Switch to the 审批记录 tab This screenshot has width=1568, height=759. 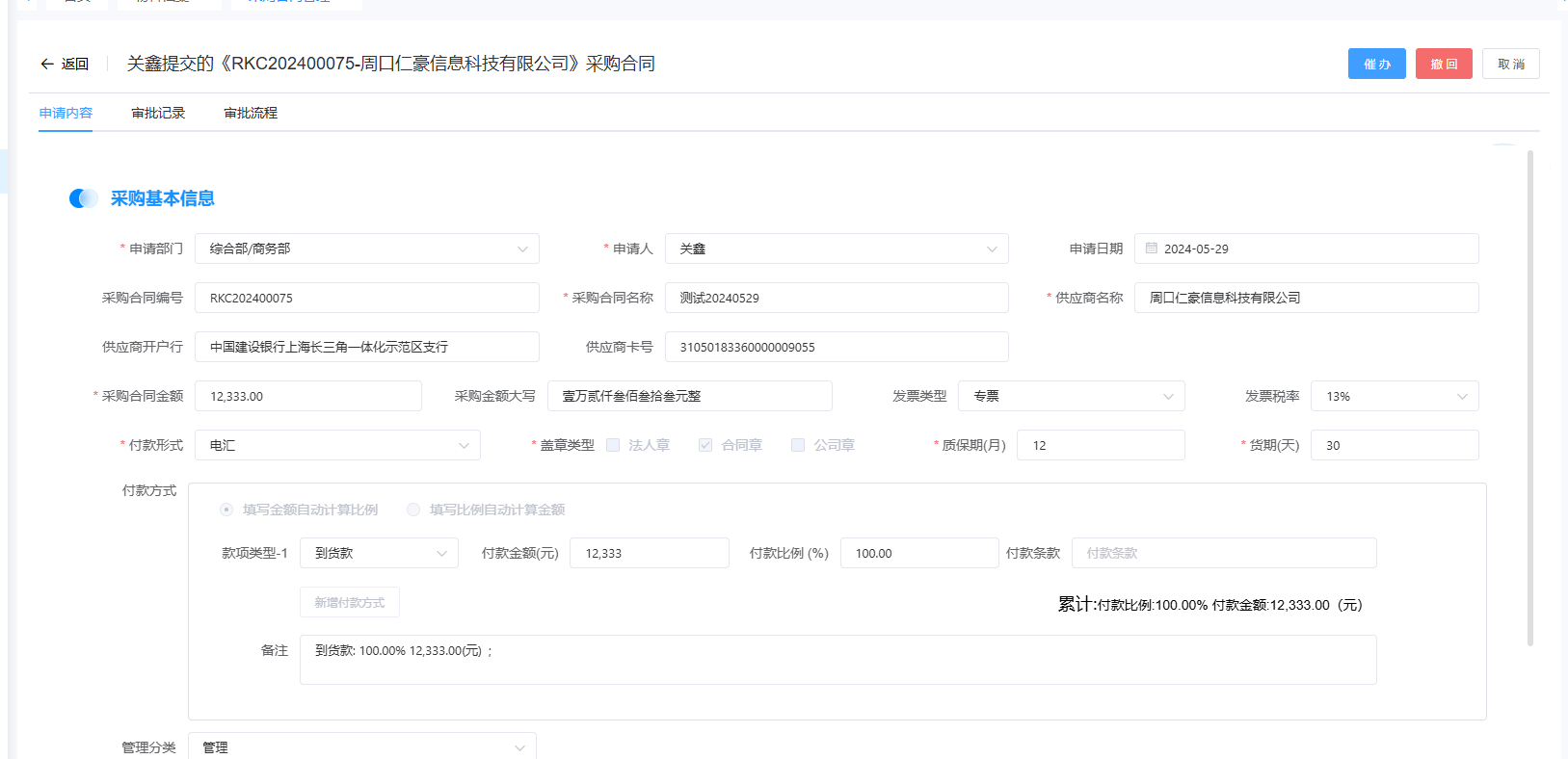(158, 114)
